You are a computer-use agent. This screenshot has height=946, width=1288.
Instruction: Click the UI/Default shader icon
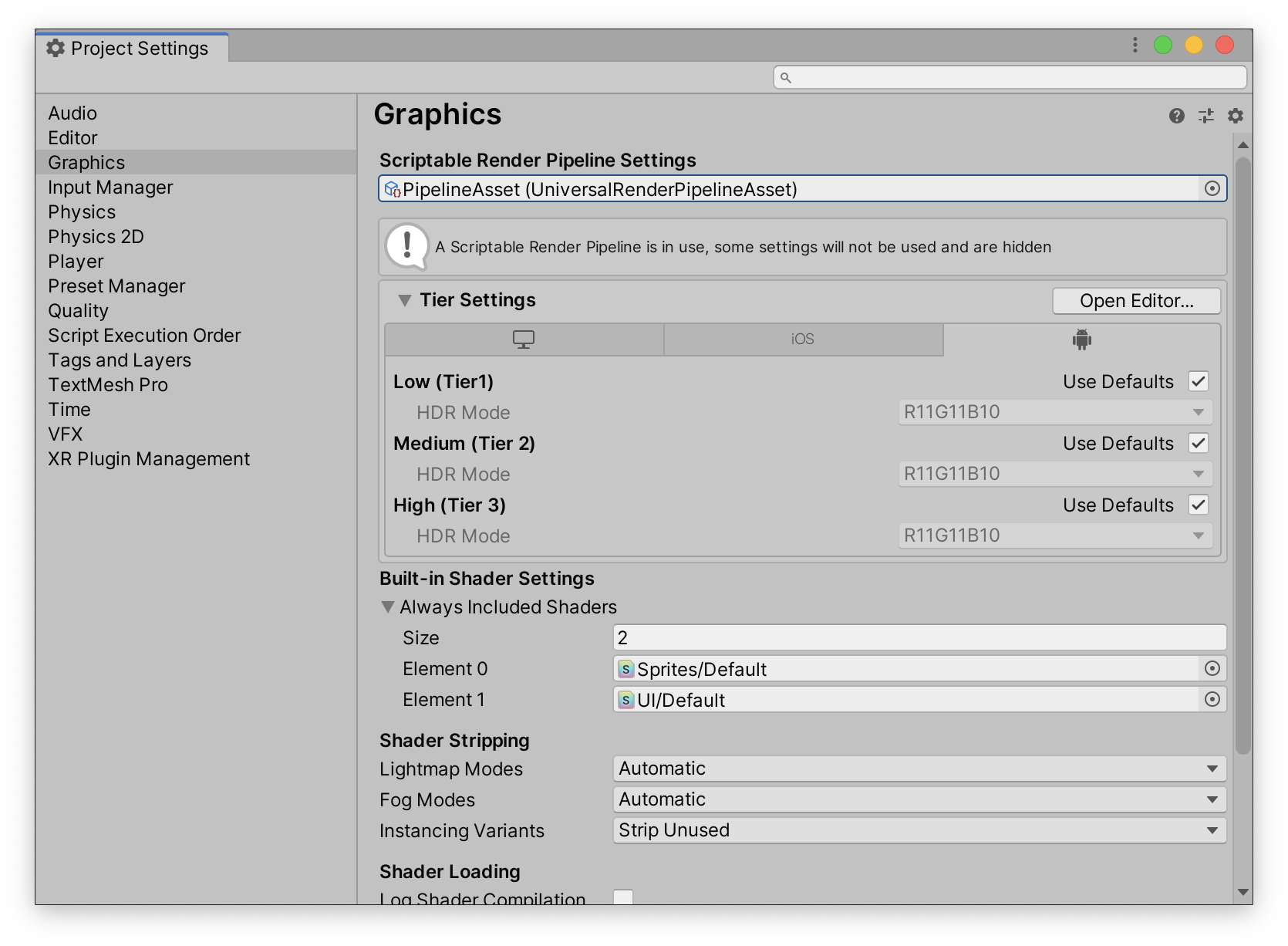(x=626, y=700)
